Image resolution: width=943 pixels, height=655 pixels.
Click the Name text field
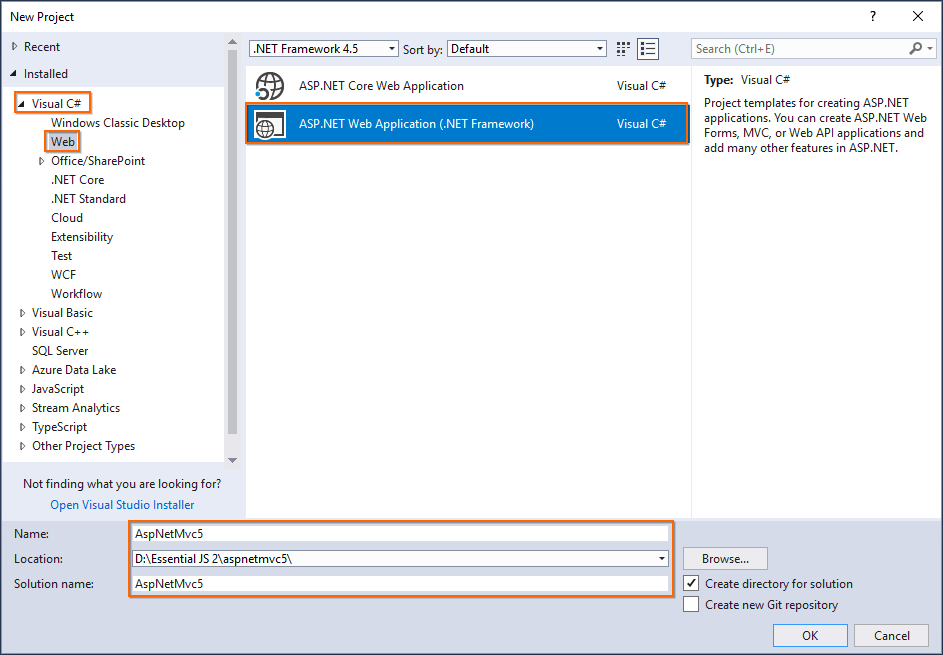pyautogui.click(x=401, y=534)
